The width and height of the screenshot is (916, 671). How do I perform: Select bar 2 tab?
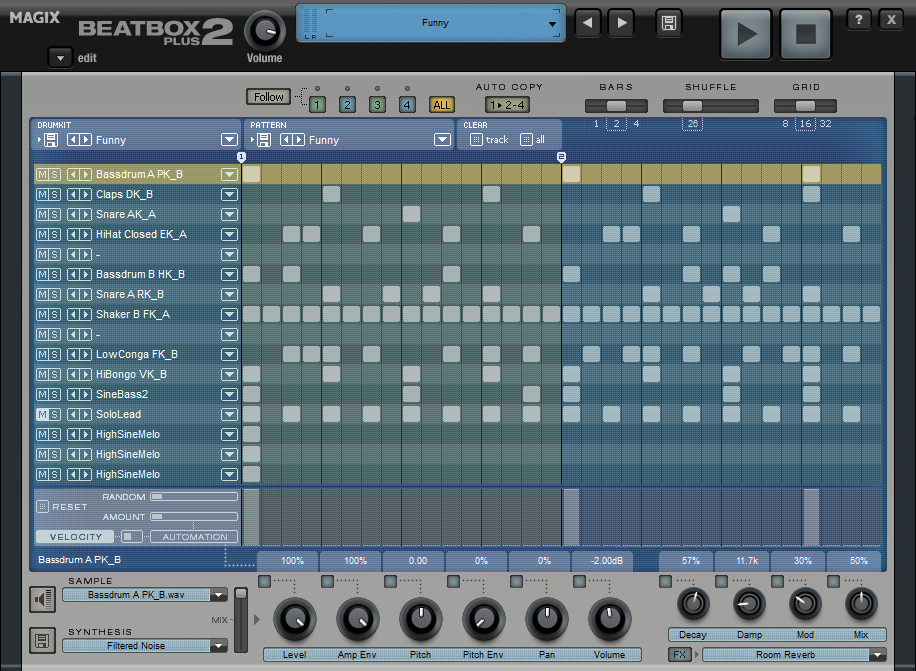(347, 104)
